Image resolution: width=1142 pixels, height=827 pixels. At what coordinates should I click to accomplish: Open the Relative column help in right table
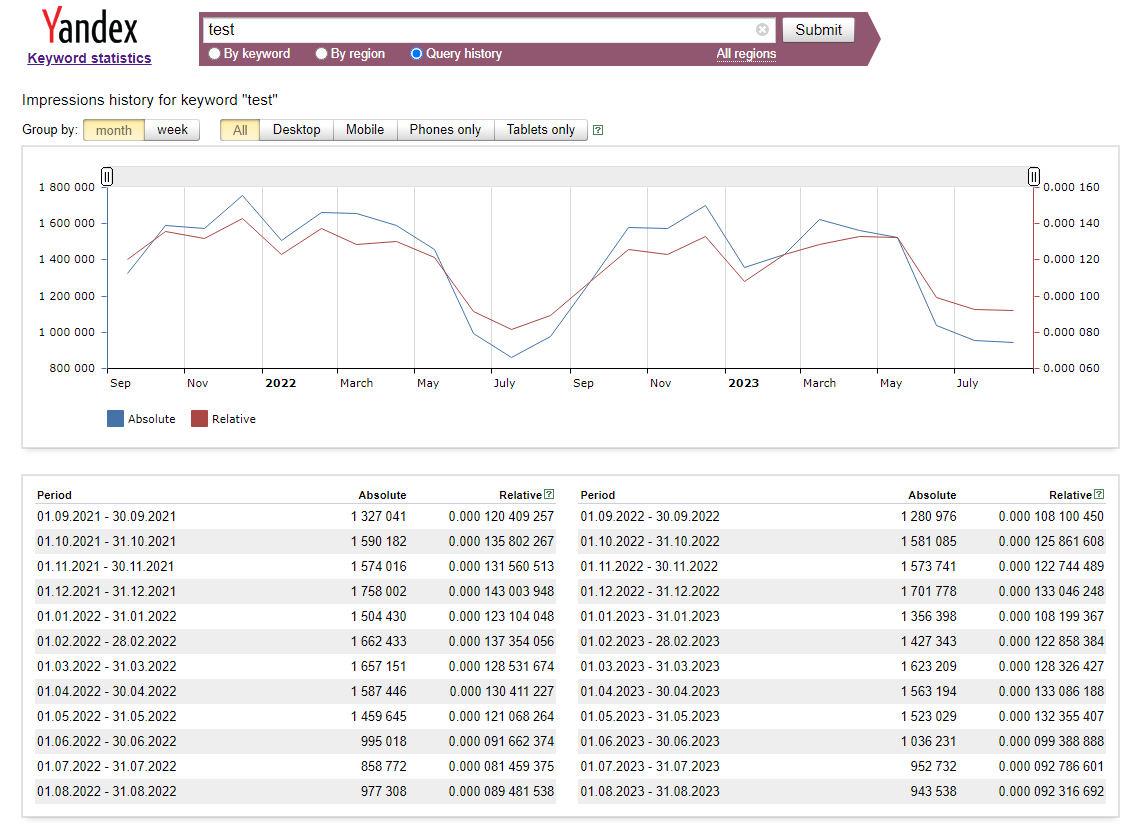[1100, 494]
